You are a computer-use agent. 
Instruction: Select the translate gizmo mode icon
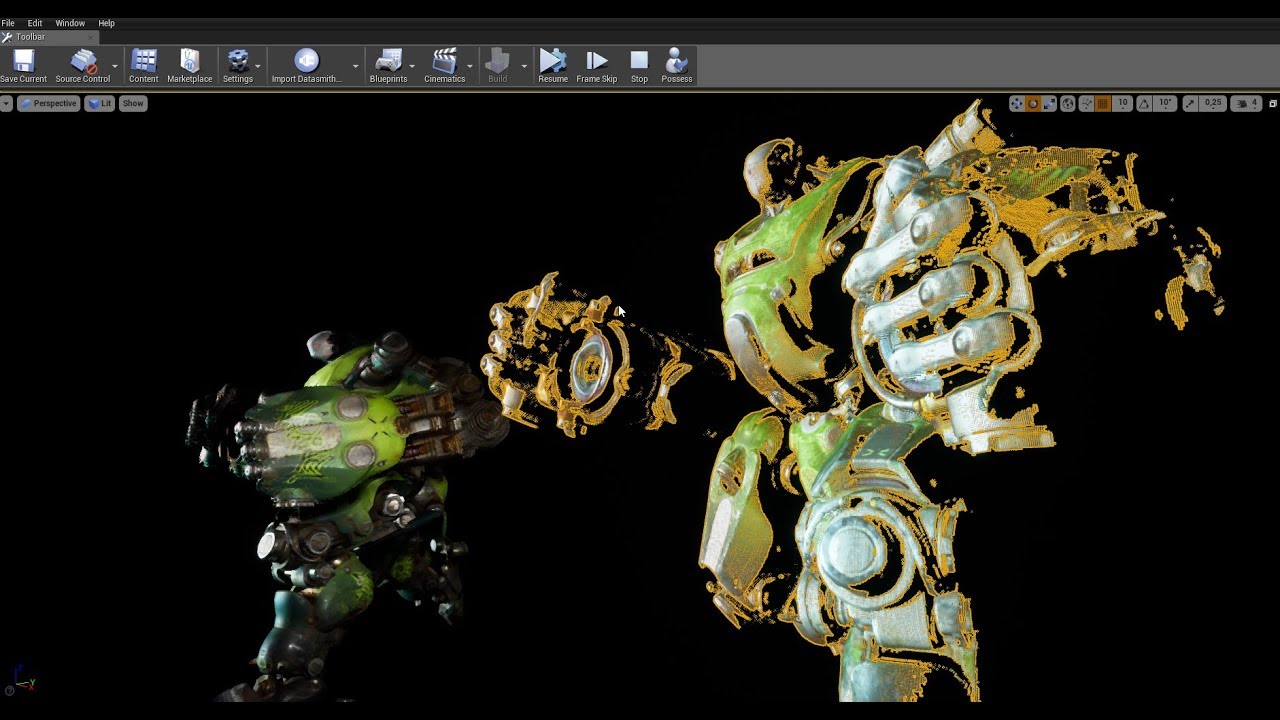click(x=1016, y=103)
